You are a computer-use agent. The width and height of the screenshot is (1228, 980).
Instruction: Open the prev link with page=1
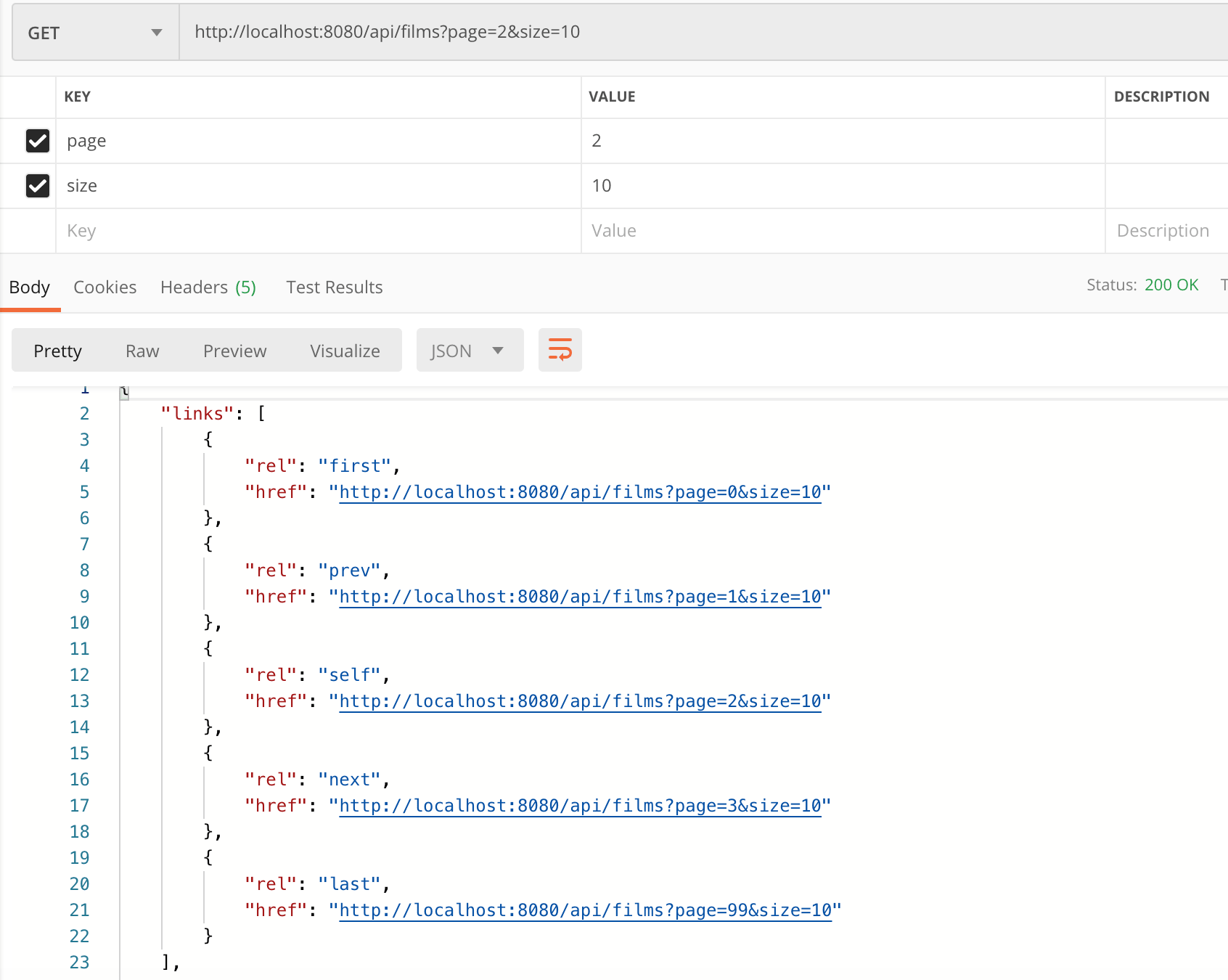[x=580, y=597]
